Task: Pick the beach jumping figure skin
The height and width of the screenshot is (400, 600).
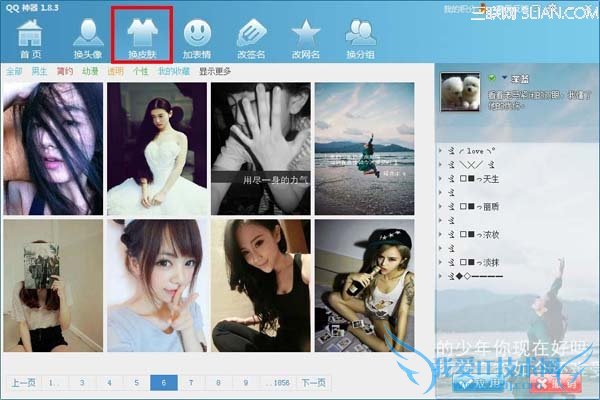Action: coord(364,149)
